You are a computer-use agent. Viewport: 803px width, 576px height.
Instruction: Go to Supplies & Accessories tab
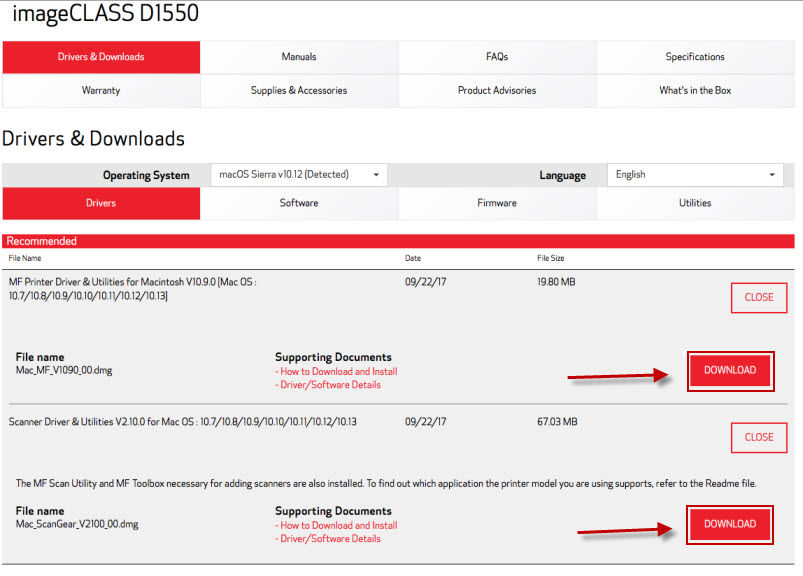point(299,91)
